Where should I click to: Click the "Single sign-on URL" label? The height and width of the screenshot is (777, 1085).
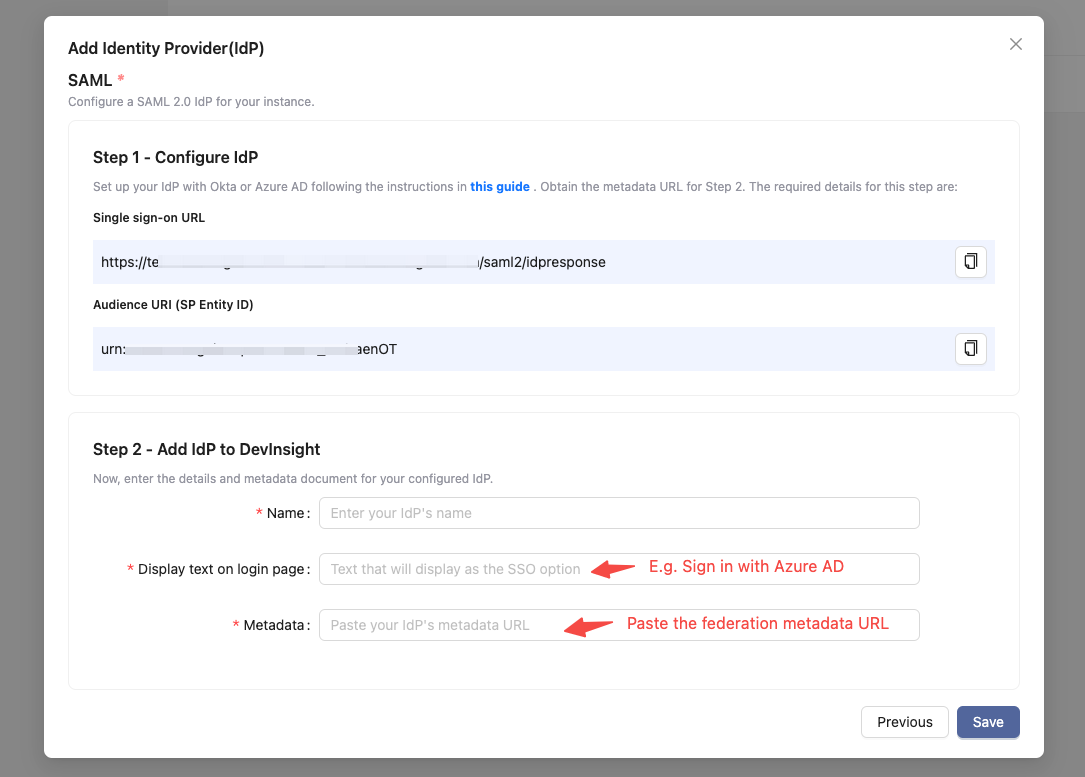tap(149, 218)
